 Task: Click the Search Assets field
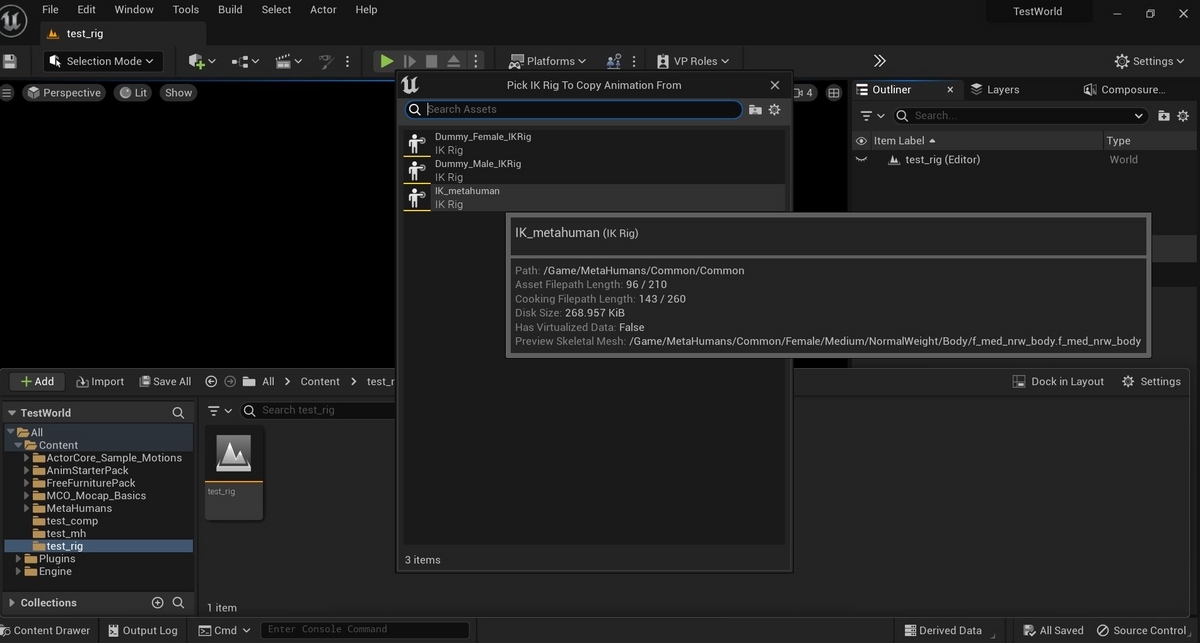575,109
